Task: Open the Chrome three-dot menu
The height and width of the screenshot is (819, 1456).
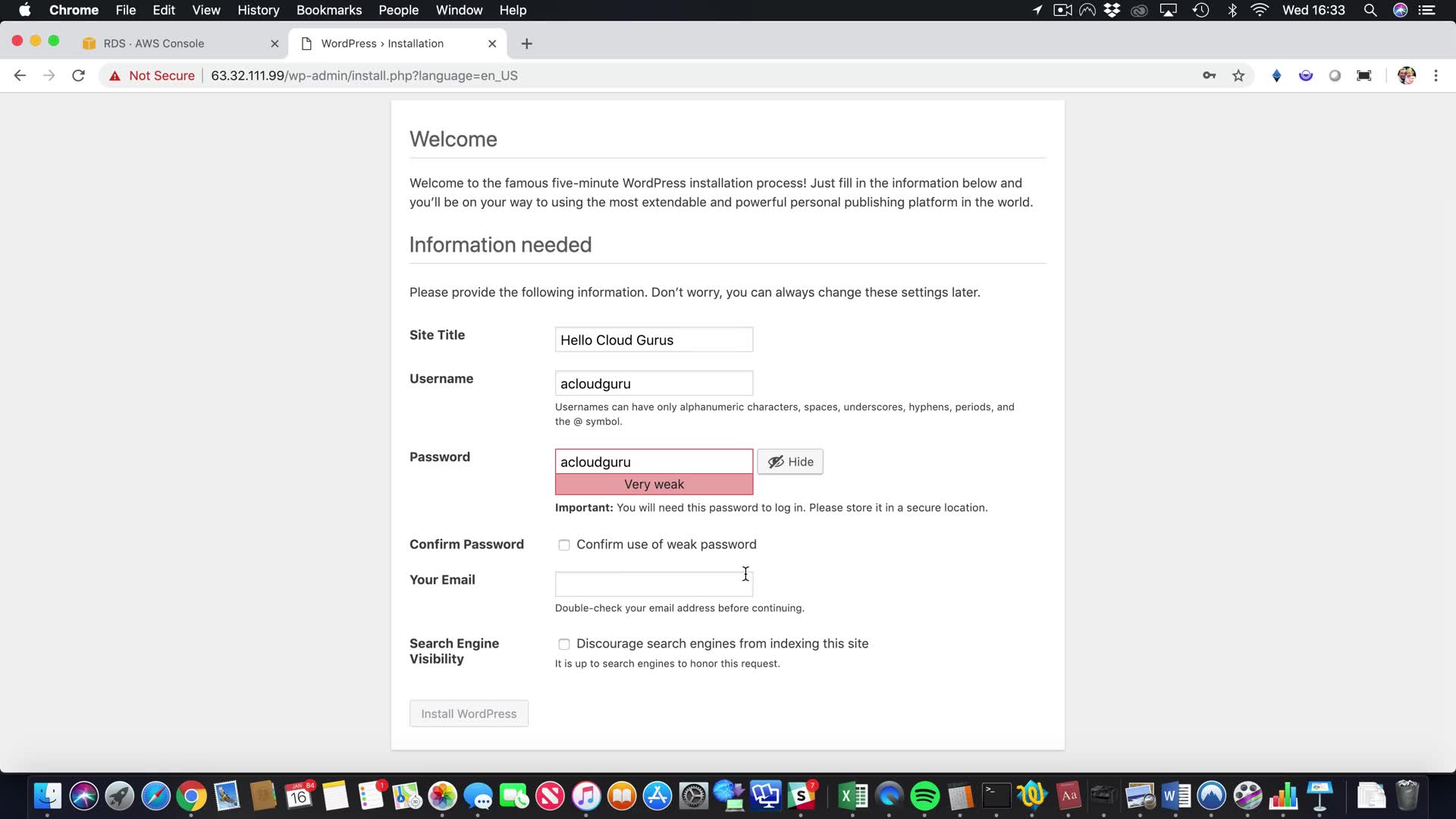Action: (1436, 76)
